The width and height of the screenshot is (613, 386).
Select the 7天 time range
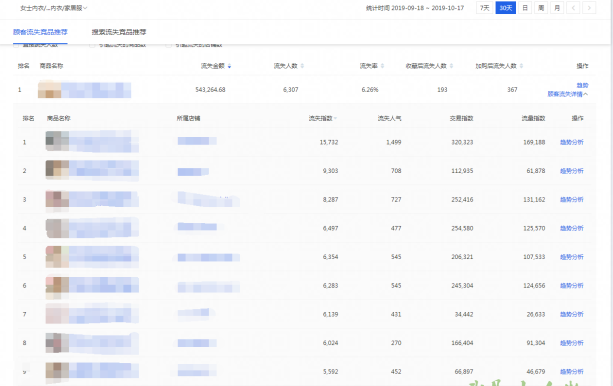click(x=484, y=8)
